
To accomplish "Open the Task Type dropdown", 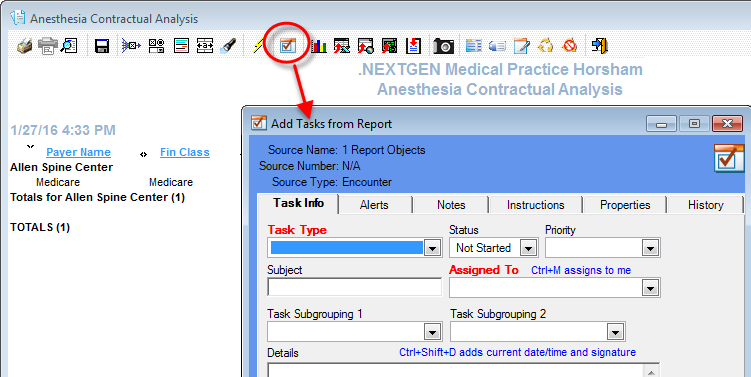I will [432, 248].
